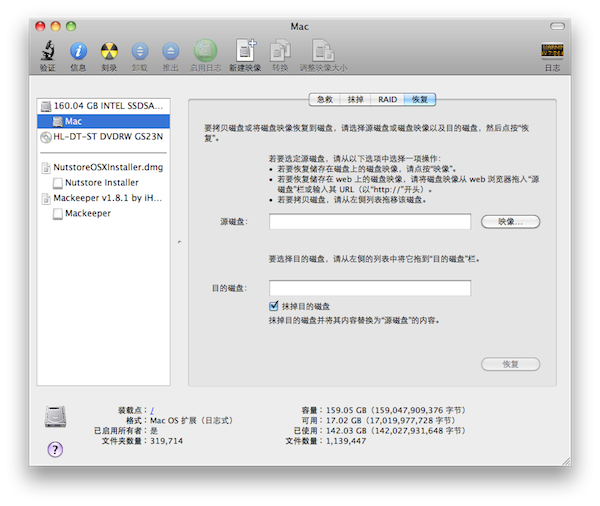Click the 新建映像 (New Image) icon
This screenshot has width=600, height=506.
pos(245,50)
